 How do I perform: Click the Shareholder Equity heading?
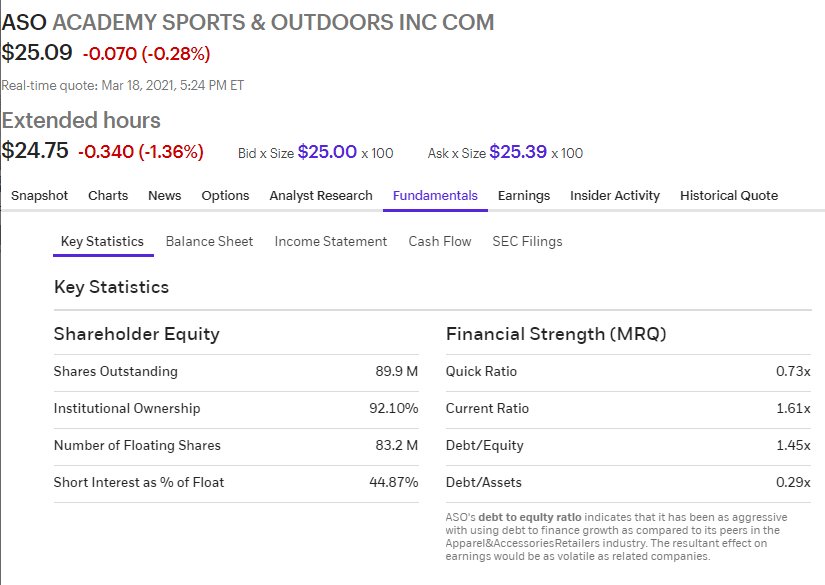coord(137,334)
